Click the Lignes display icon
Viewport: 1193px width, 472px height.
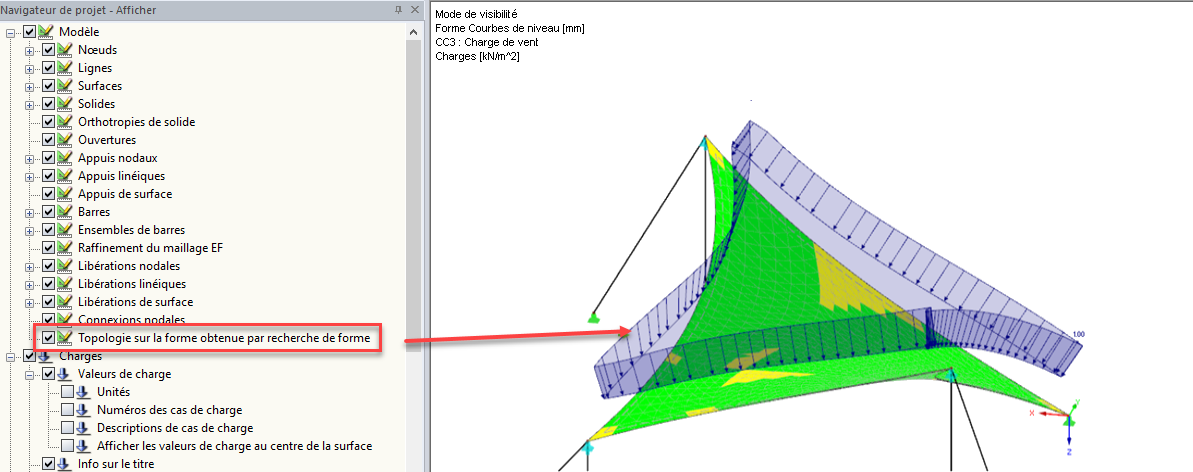click(x=64, y=69)
